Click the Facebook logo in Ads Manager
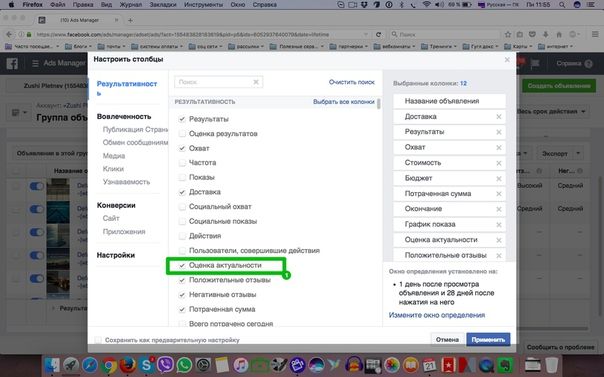This screenshot has width=604, height=377. point(12,63)
